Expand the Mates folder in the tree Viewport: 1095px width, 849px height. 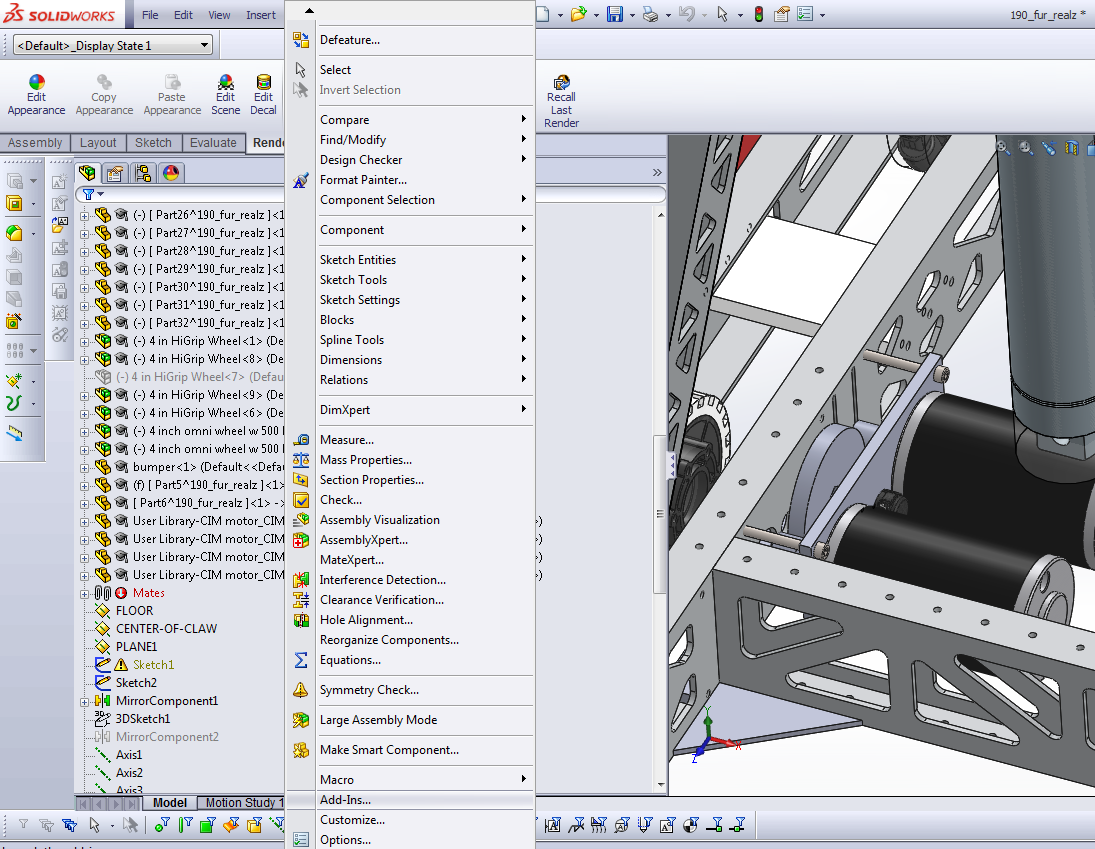[x=85, y=593]
